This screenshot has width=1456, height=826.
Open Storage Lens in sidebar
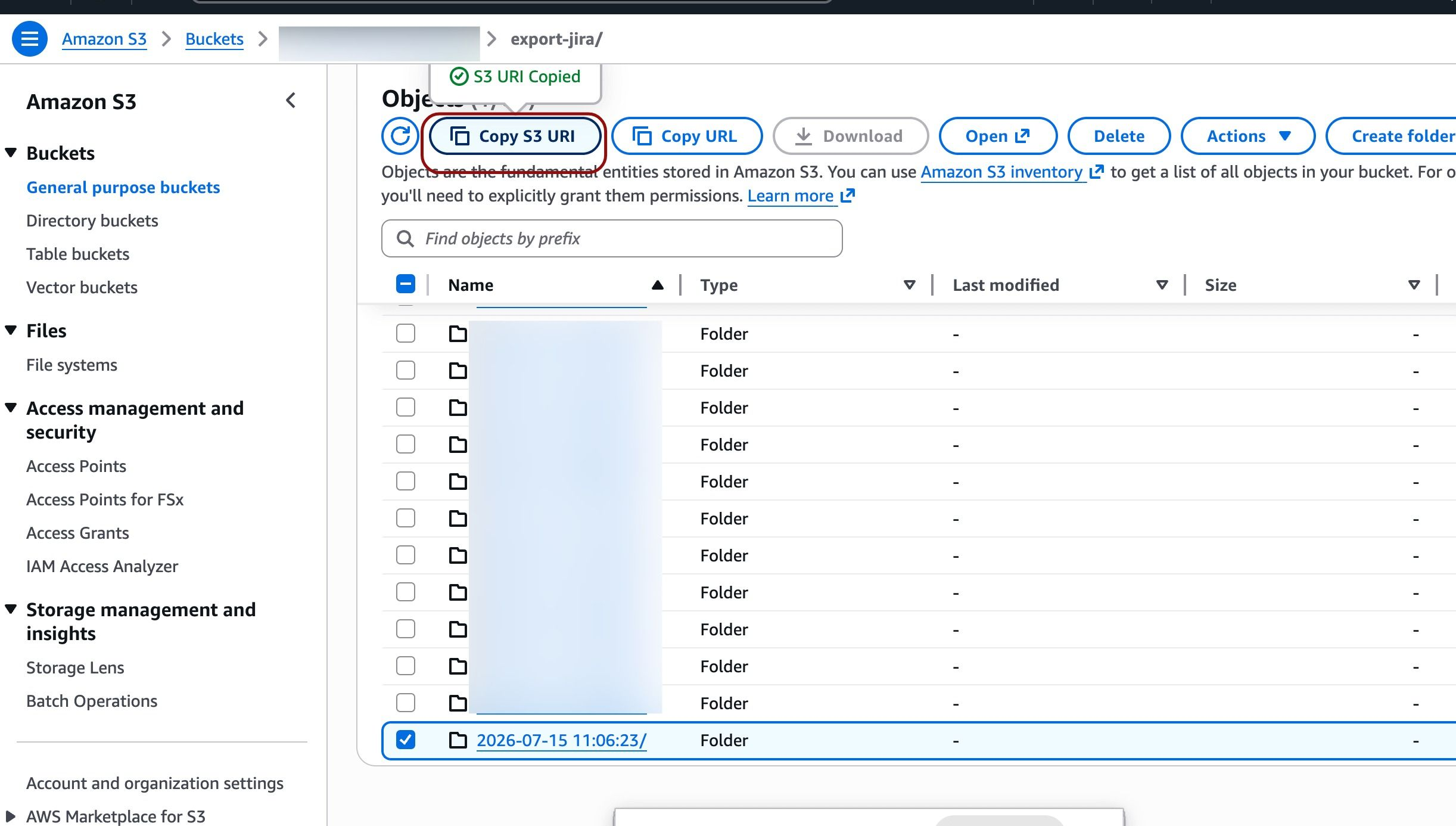(x=76, y=667)
